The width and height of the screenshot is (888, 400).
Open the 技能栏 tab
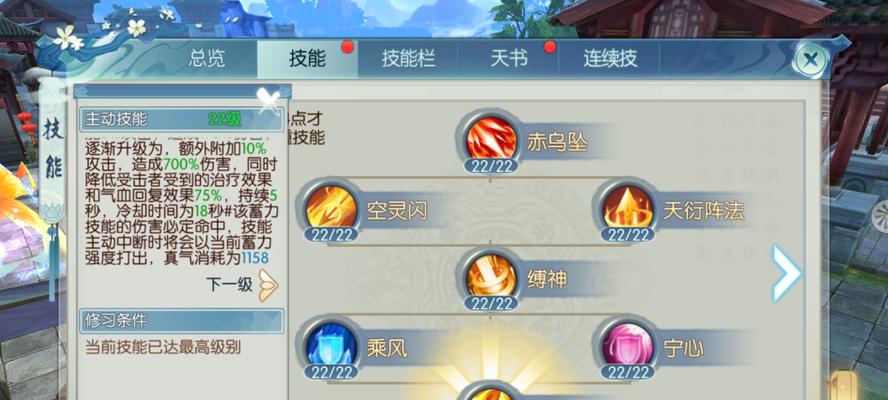pos(408,59)
